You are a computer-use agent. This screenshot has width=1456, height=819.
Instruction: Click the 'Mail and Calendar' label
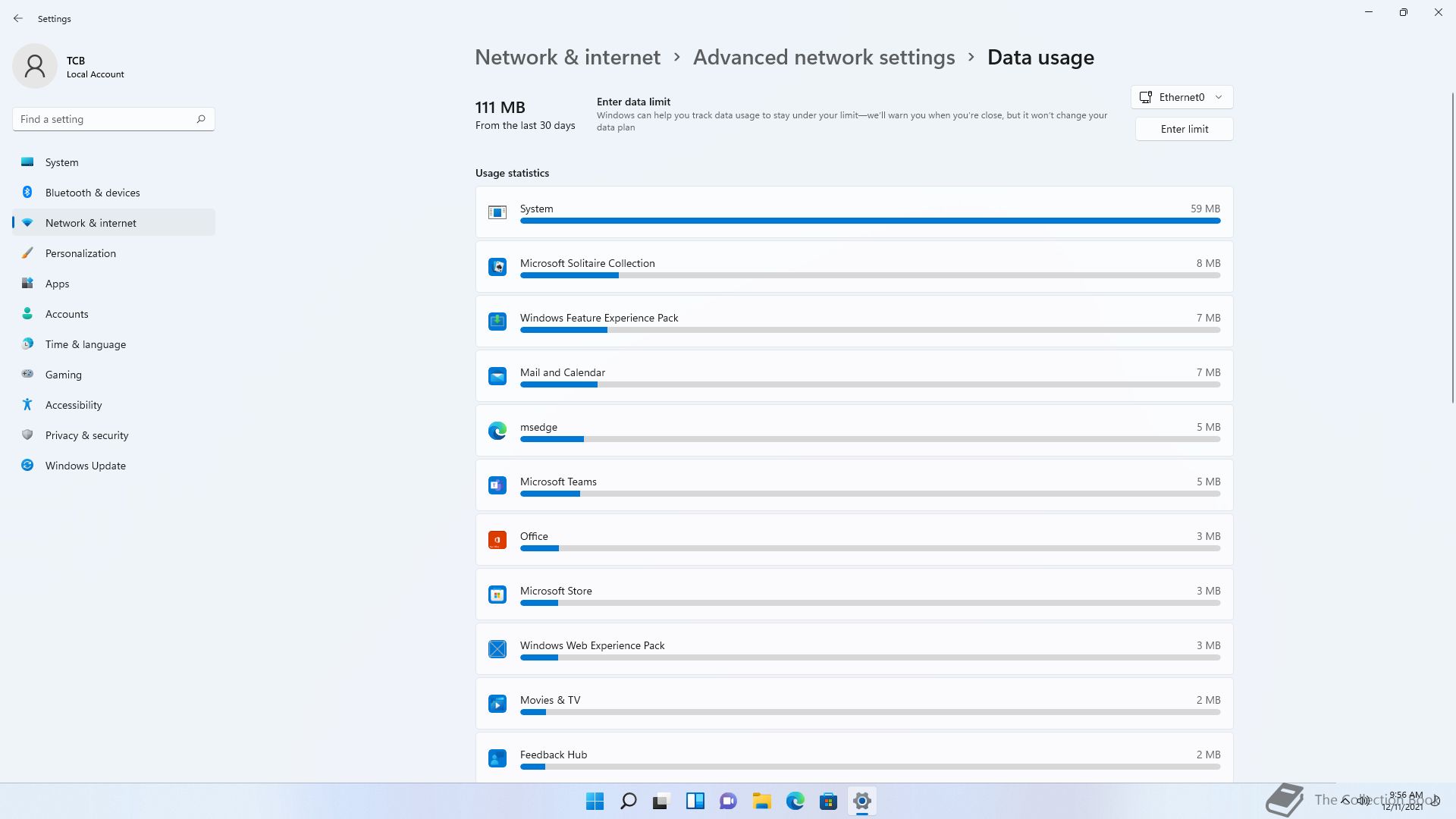[563, 372]
